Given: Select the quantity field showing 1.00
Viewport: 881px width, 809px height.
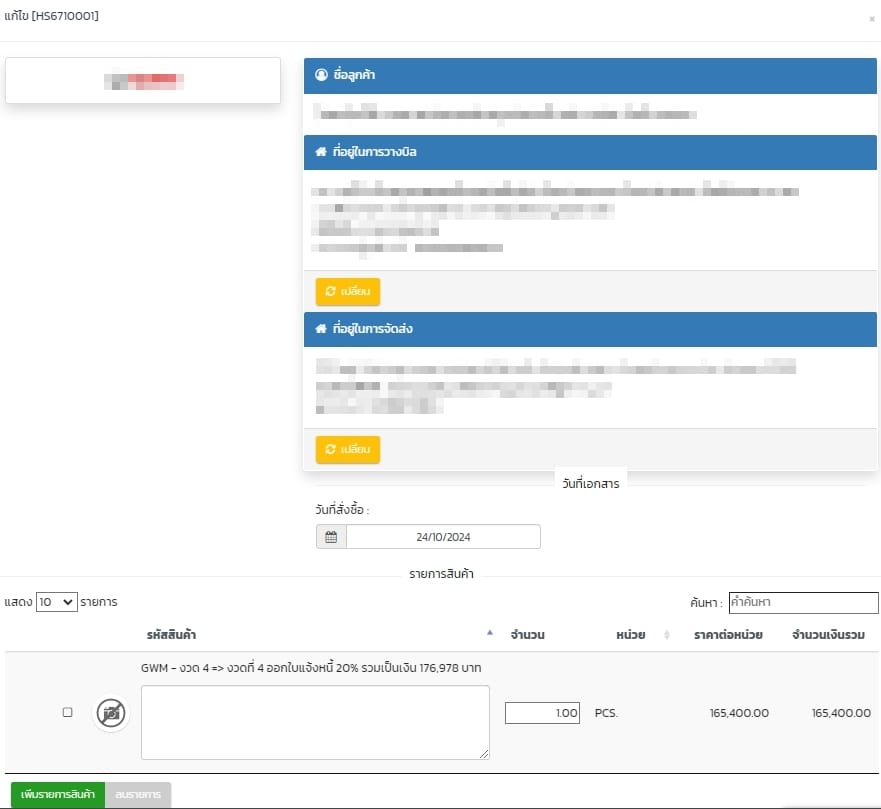Looking at the screenshot, I should pos(542,713).
